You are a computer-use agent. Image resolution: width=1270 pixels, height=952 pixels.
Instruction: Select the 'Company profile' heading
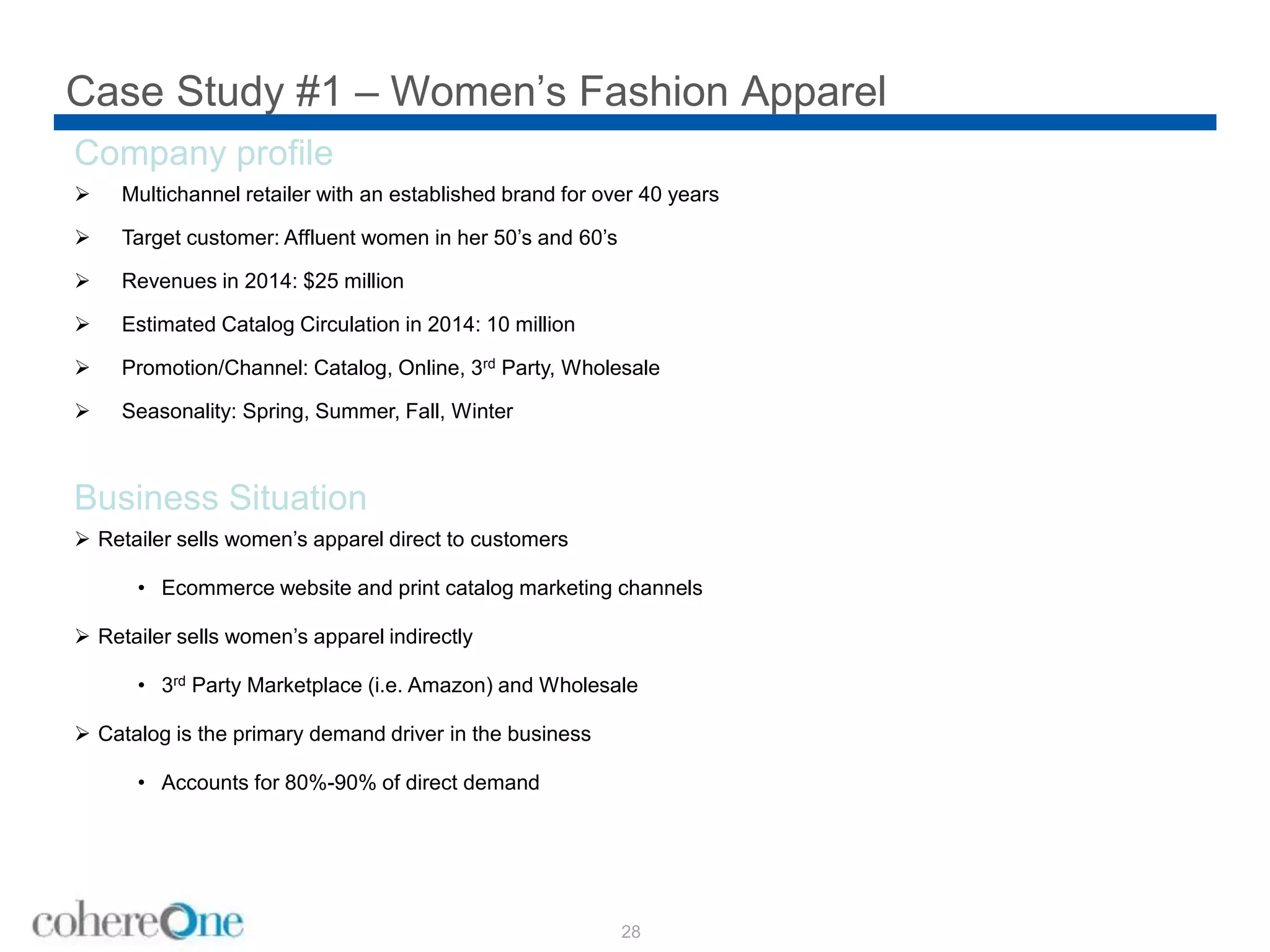click(x=203, y=153)
